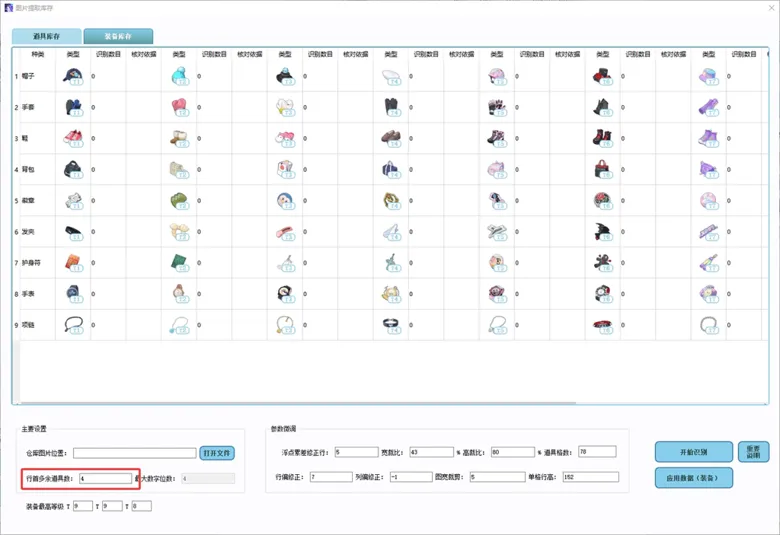Select the T6 black bat hairpin in 发夹 row
Screen dimensions: 780x535
click(602, 231)
